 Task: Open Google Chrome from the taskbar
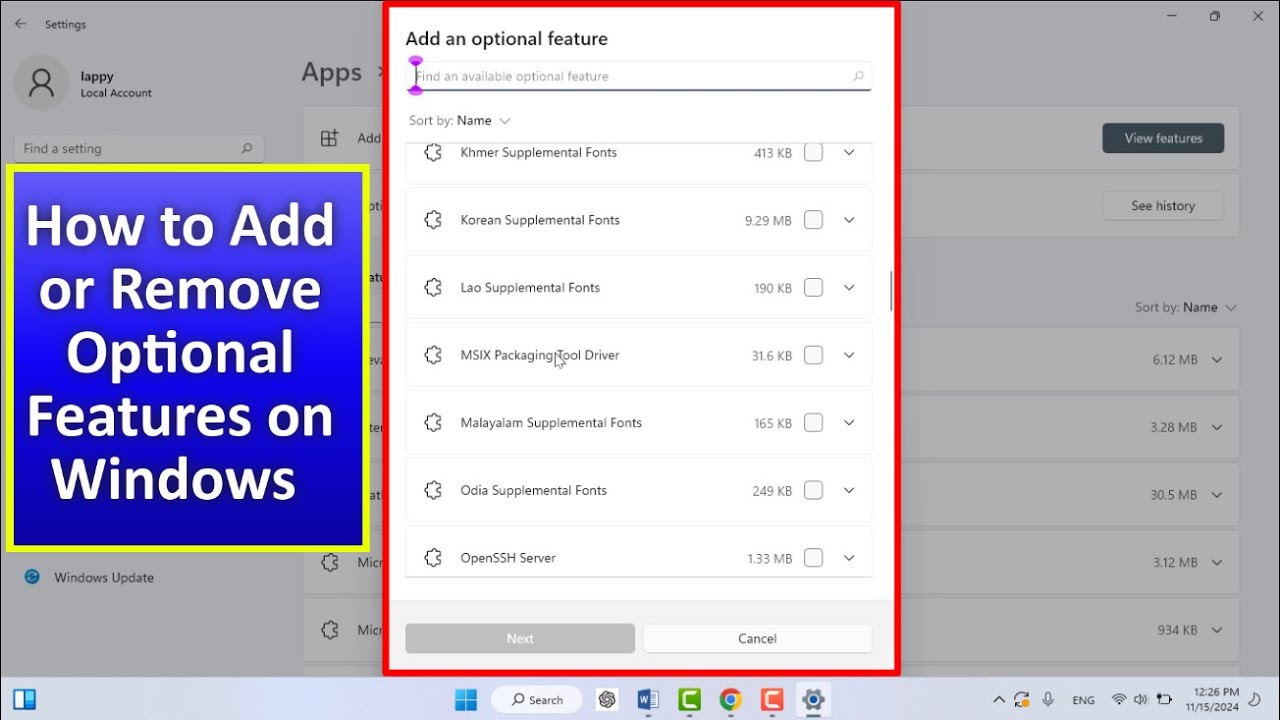click(x=730, y=699)
